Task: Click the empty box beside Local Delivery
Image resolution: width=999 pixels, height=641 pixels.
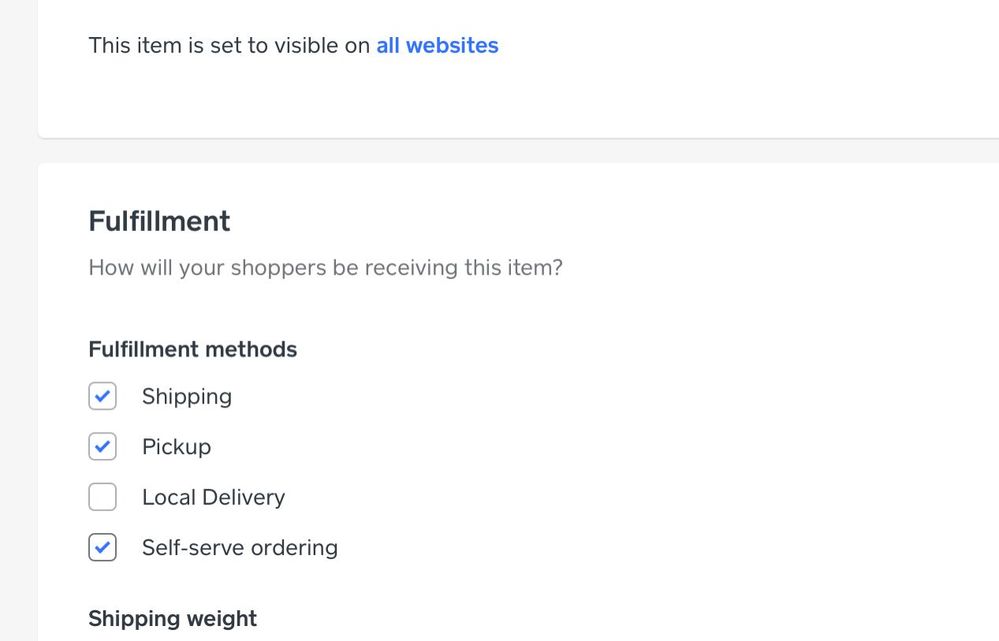Action: pyautogui.click(x=103, y=497)
